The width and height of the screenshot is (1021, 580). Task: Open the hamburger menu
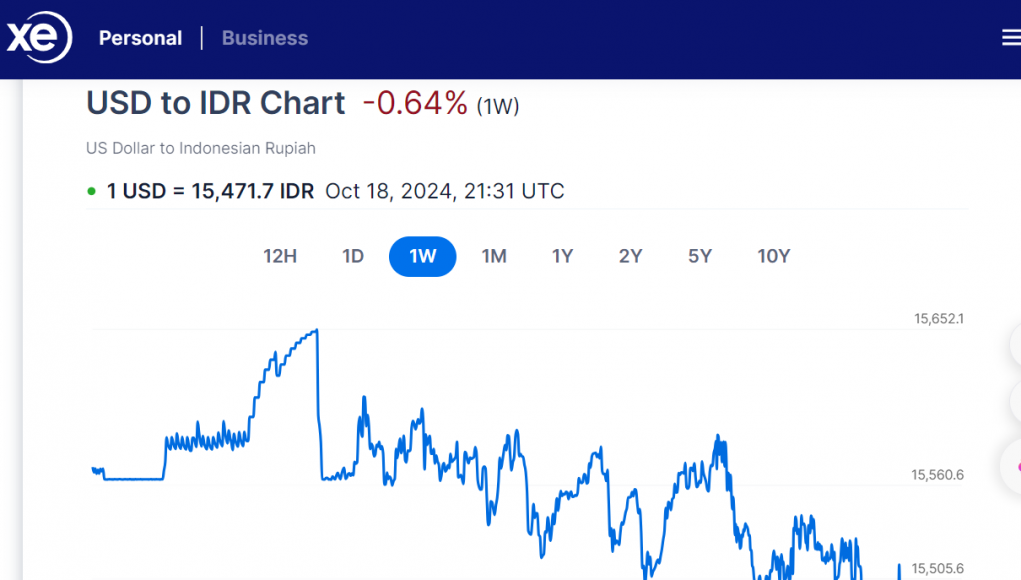pyautogui.click(x=1010, y=38)
